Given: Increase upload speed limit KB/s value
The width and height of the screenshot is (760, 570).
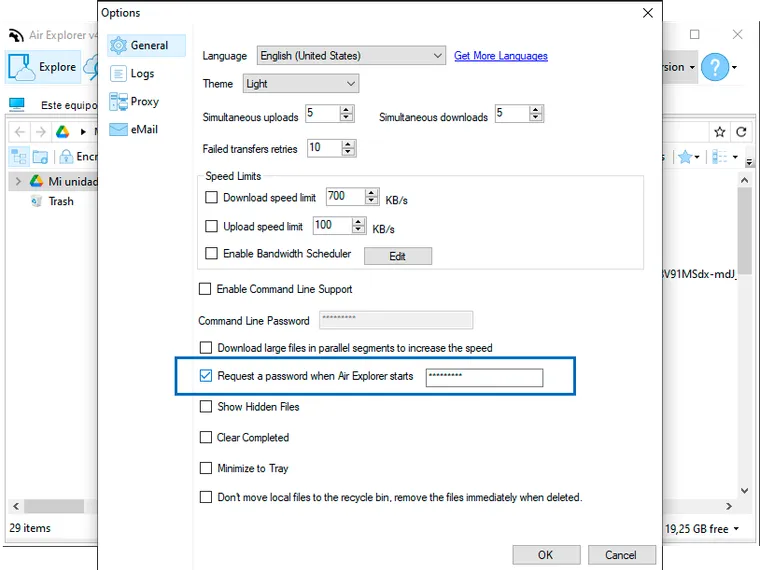Looking at the screenshot, I should tap(358, 222).
